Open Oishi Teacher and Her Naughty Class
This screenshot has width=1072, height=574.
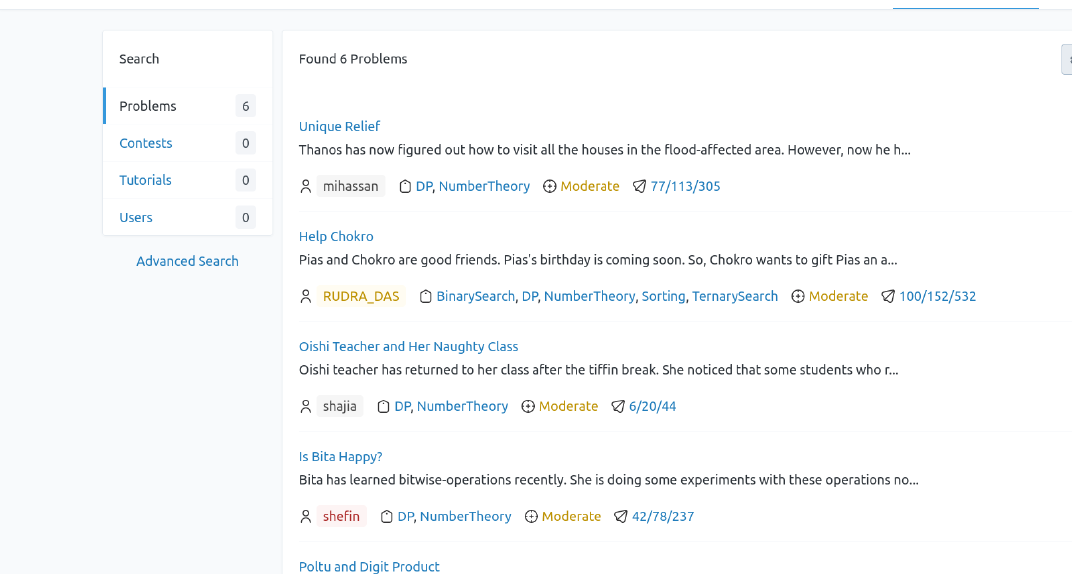click(x=408, y=346)
